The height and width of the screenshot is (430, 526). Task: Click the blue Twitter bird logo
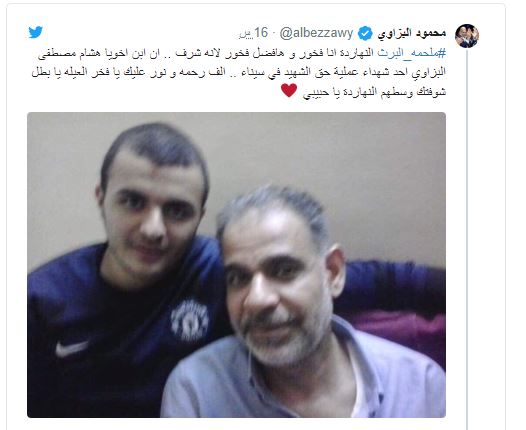tap(36, 33)
